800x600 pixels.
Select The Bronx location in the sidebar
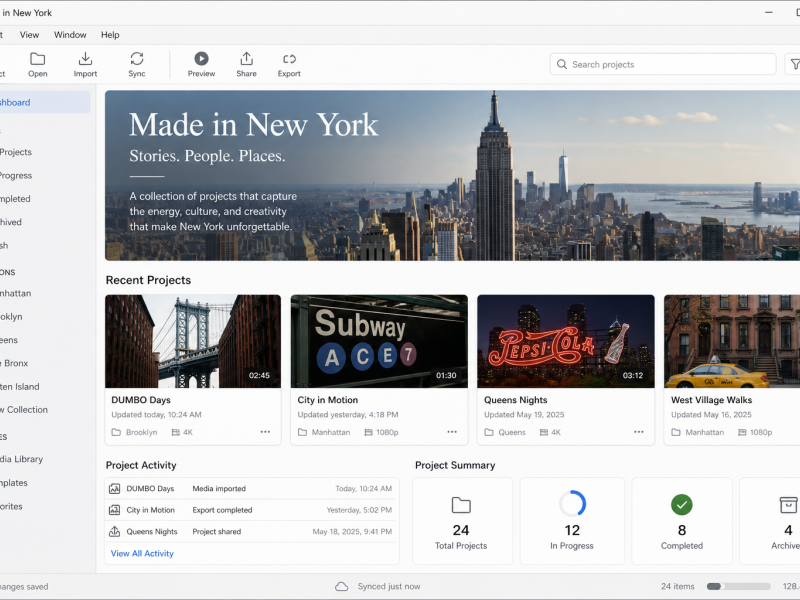coord(14,363)
